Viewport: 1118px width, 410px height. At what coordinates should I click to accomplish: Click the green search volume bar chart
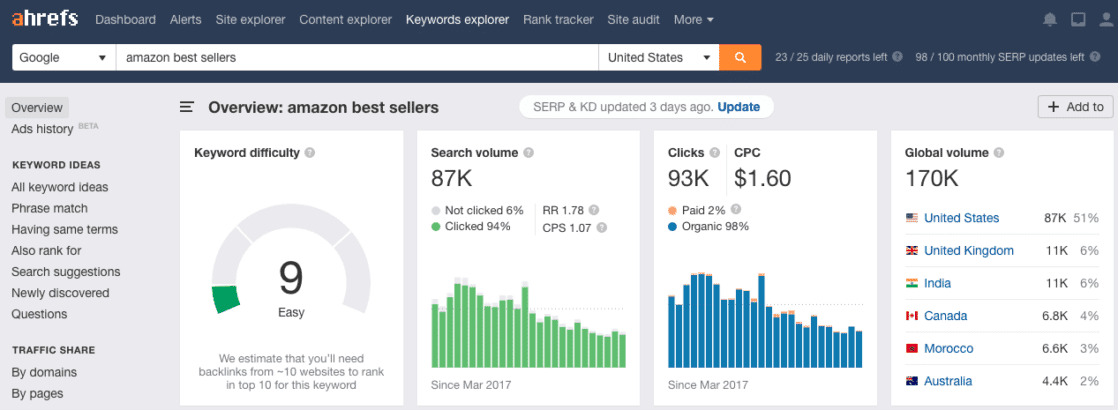(528, 321)
